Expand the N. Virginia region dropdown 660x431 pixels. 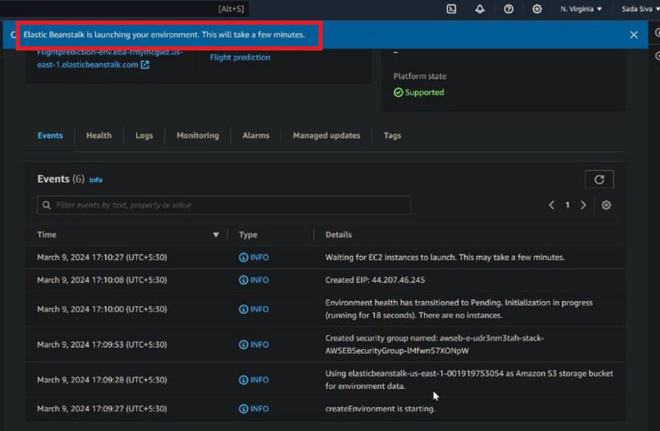click(x=581, y=9)
